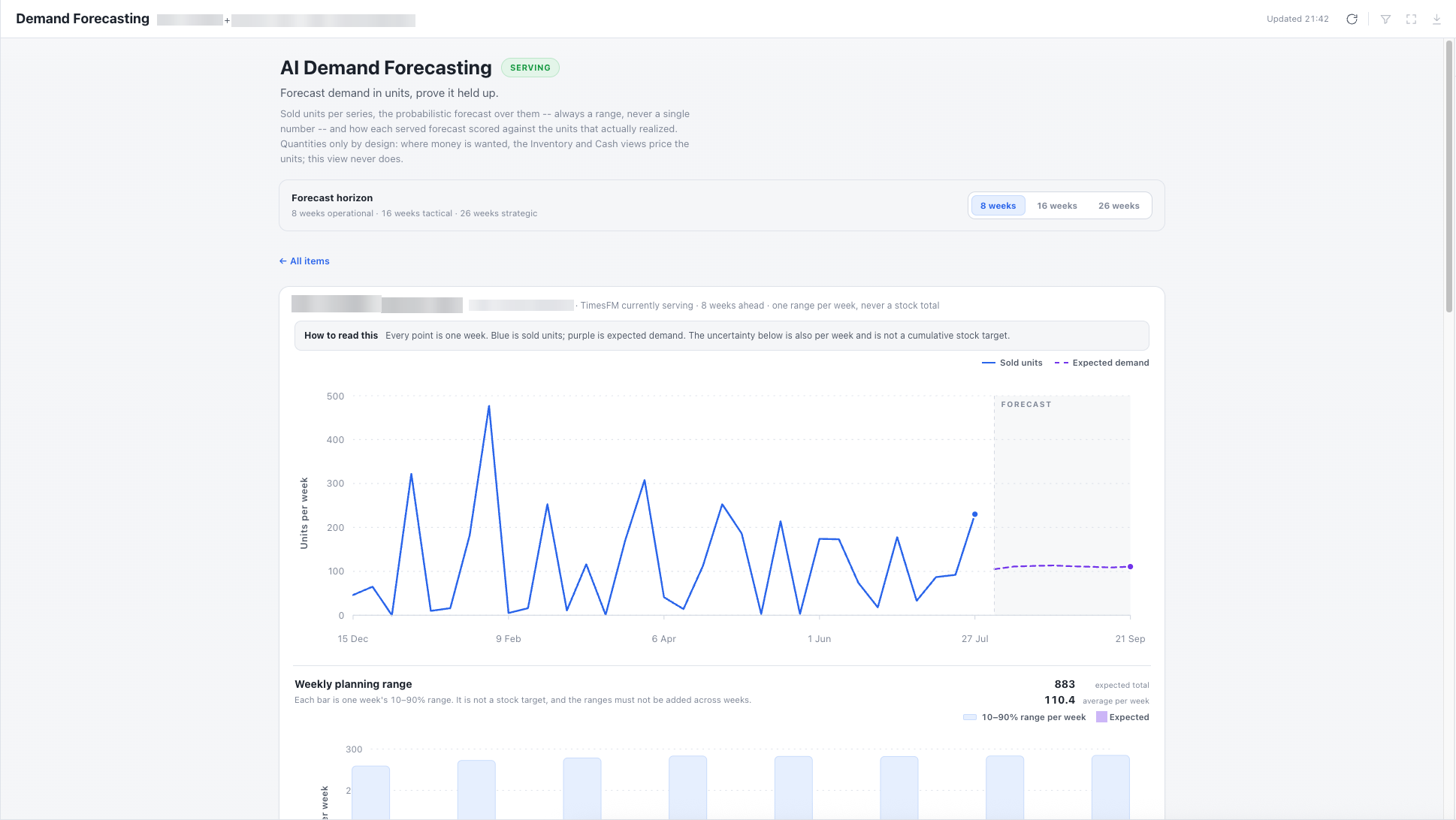Click the 883 expected total value
1456x820 pixels.
(x=1065, y=684)
